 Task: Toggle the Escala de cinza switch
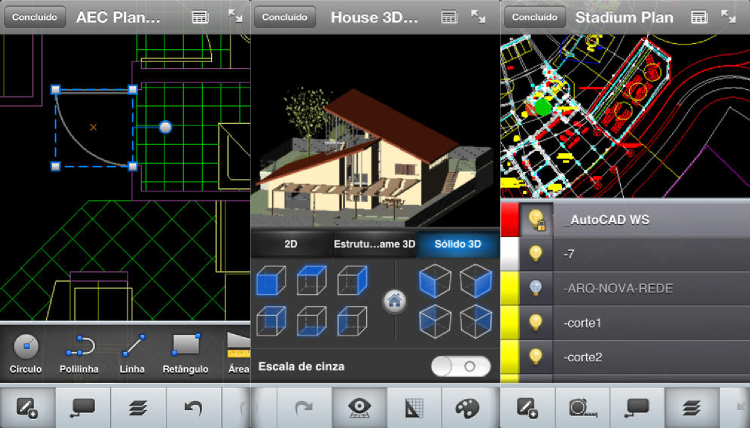coord(461,367)
